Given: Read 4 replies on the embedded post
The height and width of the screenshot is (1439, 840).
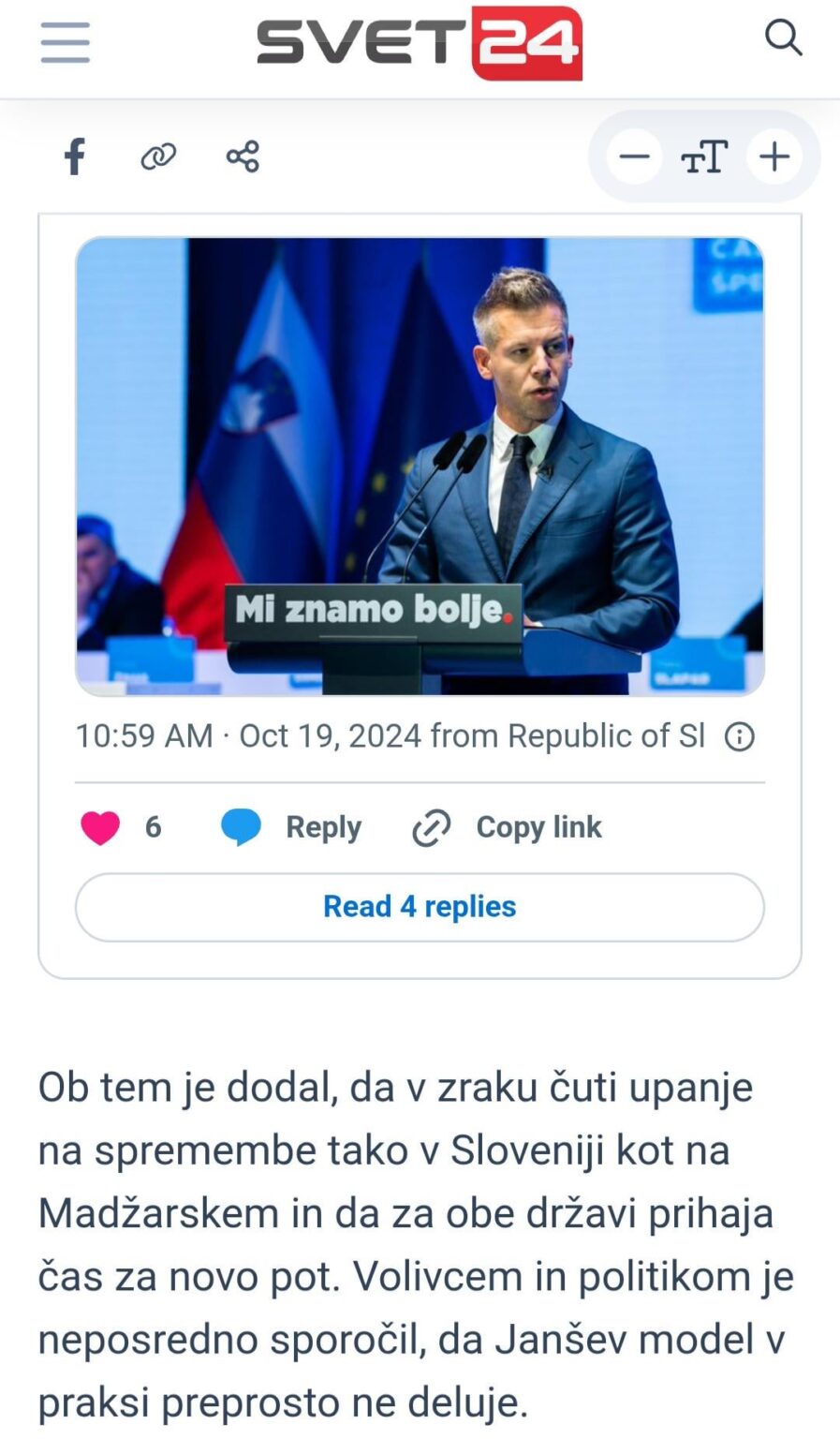Looking at the screenshot, I should pos(420,906).
